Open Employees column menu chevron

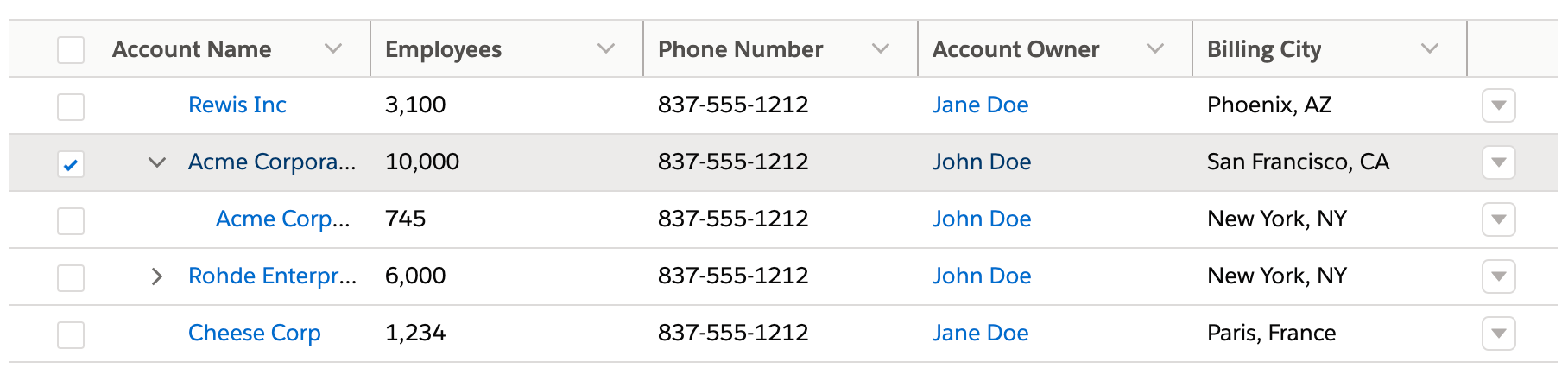[x=606, y=49]
